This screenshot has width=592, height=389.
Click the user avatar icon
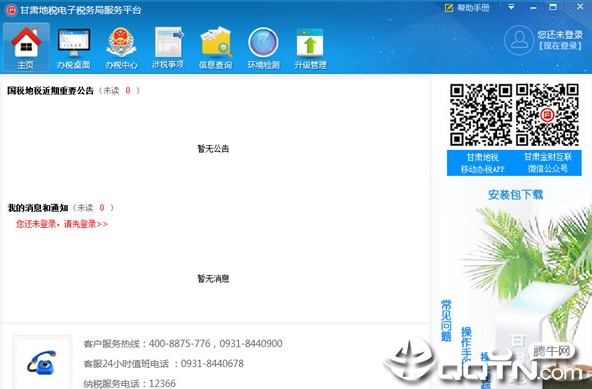(x=519, y=40)
